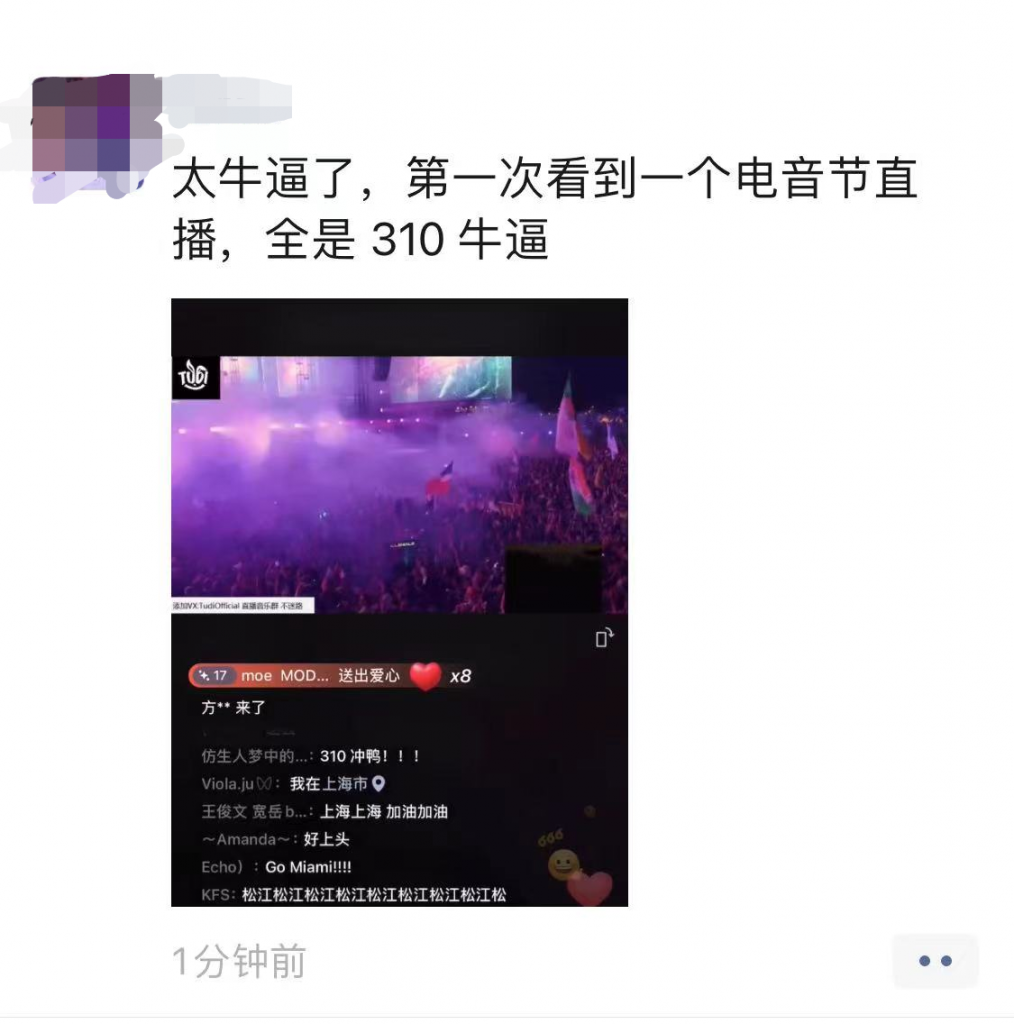
Task: Tap the '方** 来了' join notice
Action: [x=233, y=708]
